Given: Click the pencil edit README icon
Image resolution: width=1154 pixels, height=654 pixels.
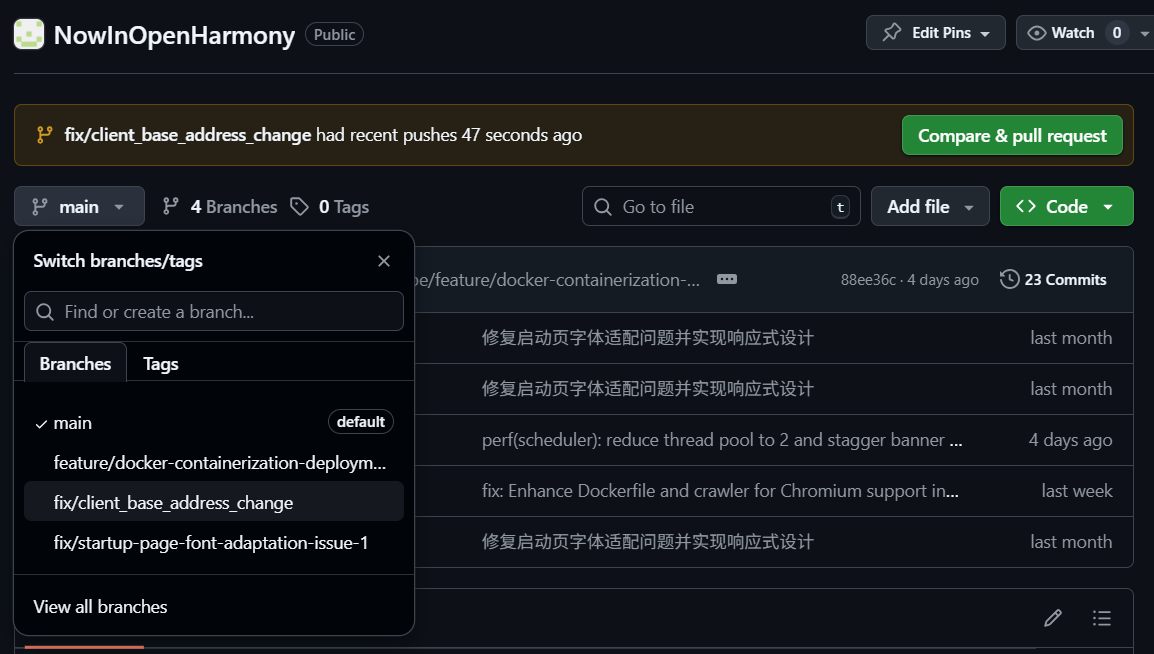Looking at the screenshot, I should point(1052,618).
